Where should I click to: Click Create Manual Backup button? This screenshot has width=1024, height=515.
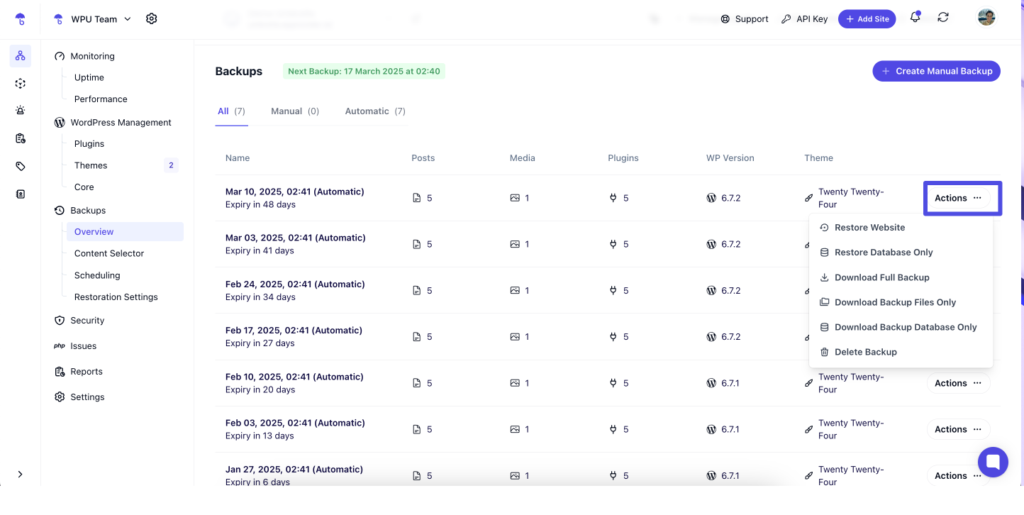pyautogui.click(x=936, y=71)
